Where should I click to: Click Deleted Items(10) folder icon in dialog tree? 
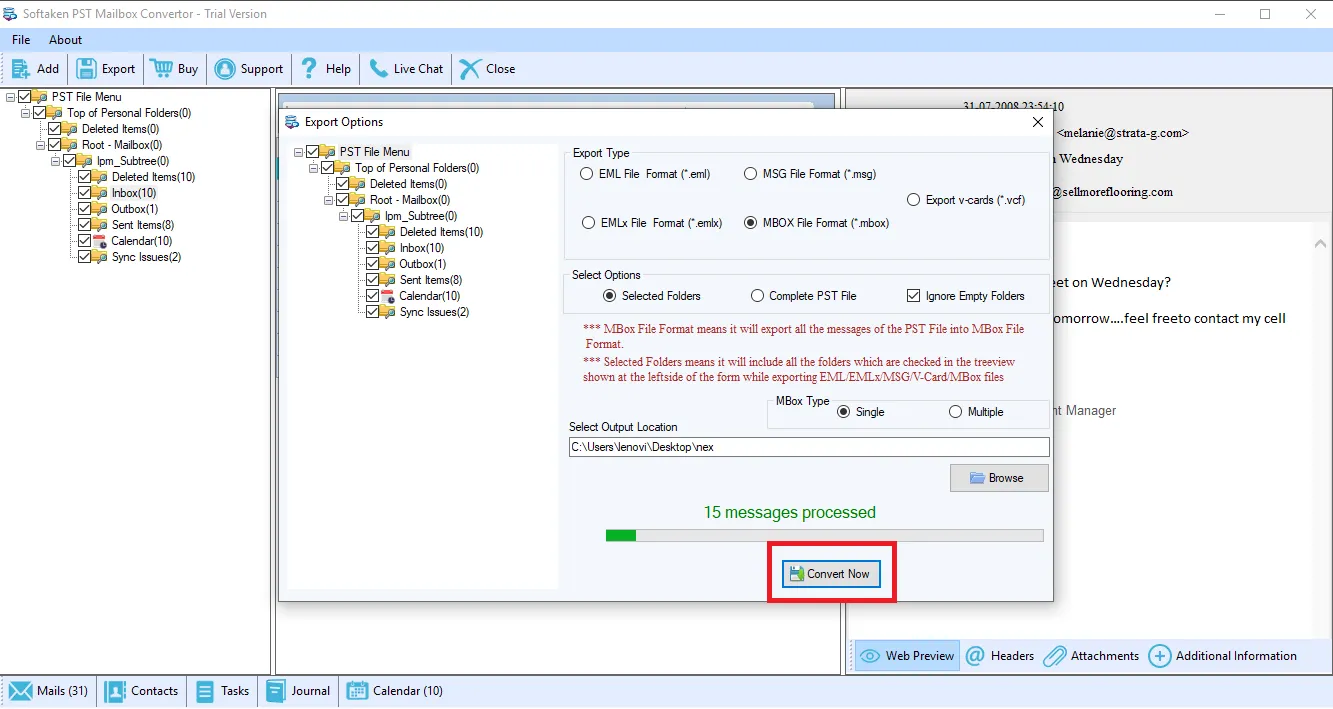[388, 232]
